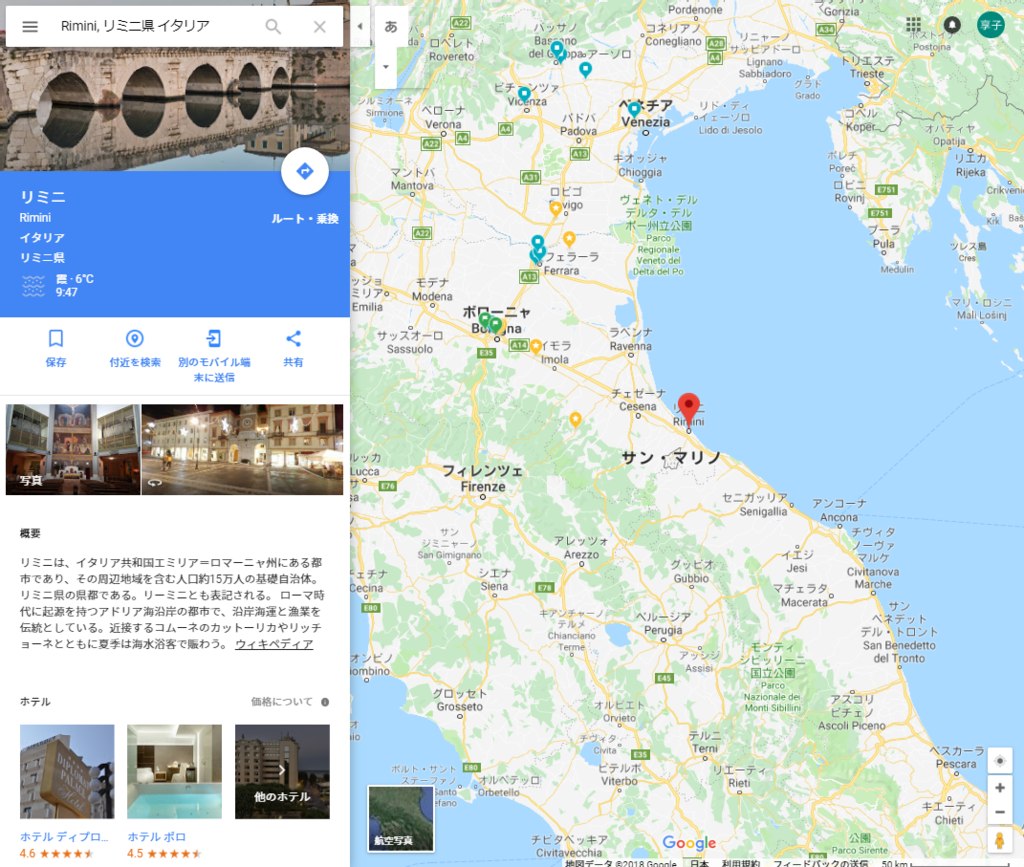This screenshot has width=1024, height=867.
Task: Click the サン・マリノ label on map
Action: pyautogui.click(x=671, y=458)
